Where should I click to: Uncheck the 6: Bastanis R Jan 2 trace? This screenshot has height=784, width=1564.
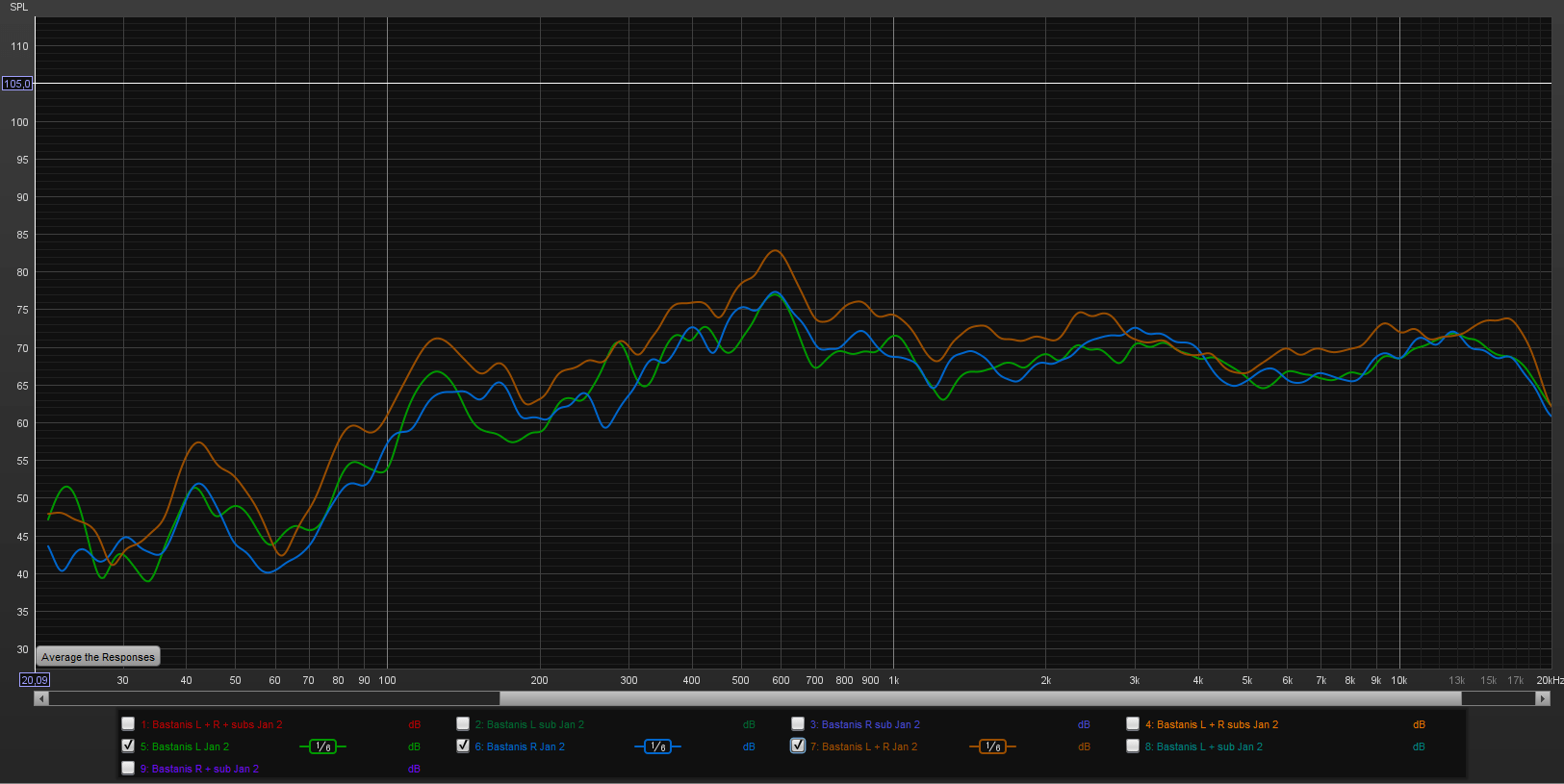[463, 746]
